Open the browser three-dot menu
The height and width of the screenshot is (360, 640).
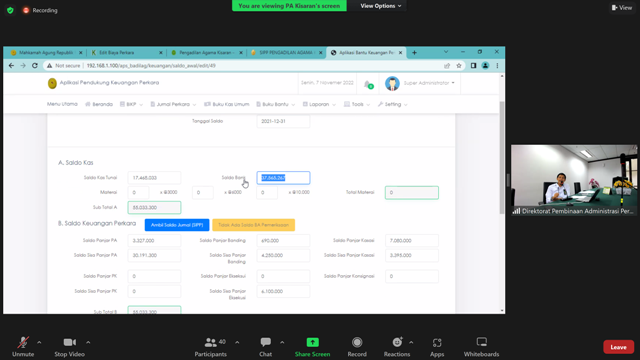(497, 66)
